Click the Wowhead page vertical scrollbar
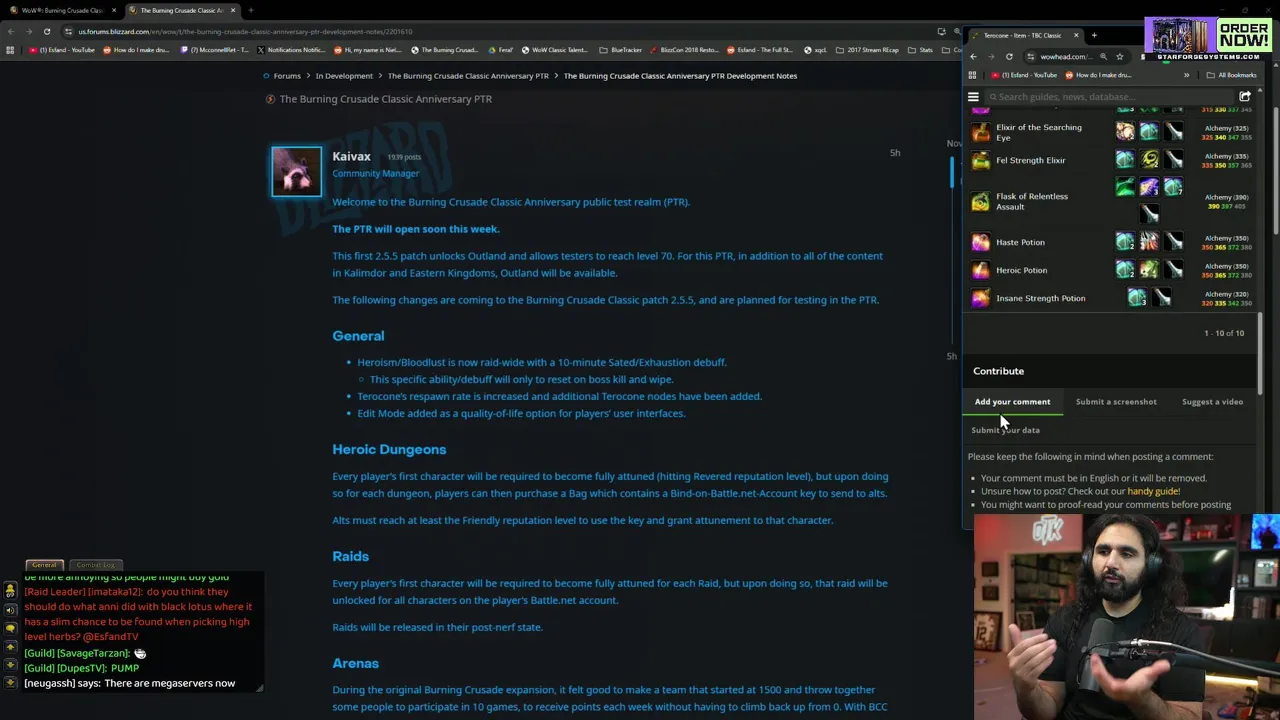The height and width of the screenshot is (720, 1280). click(x=1259, y=351)
